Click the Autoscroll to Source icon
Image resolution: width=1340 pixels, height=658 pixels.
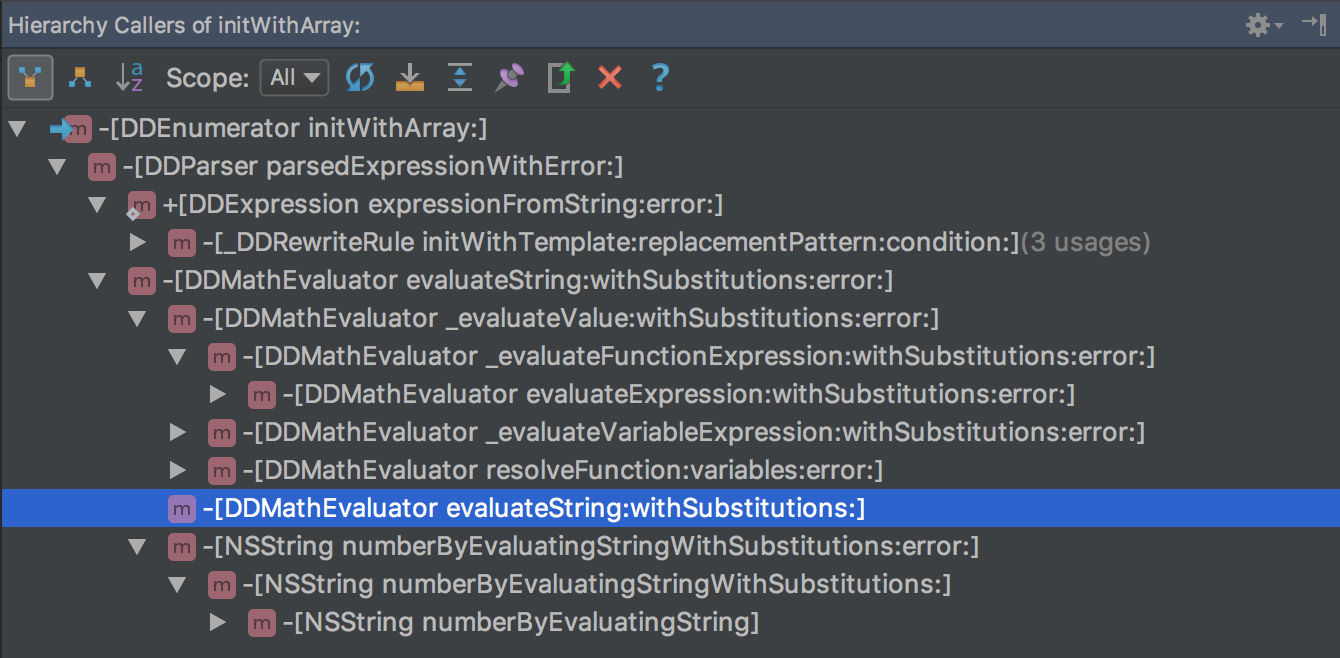pos(410,77)
